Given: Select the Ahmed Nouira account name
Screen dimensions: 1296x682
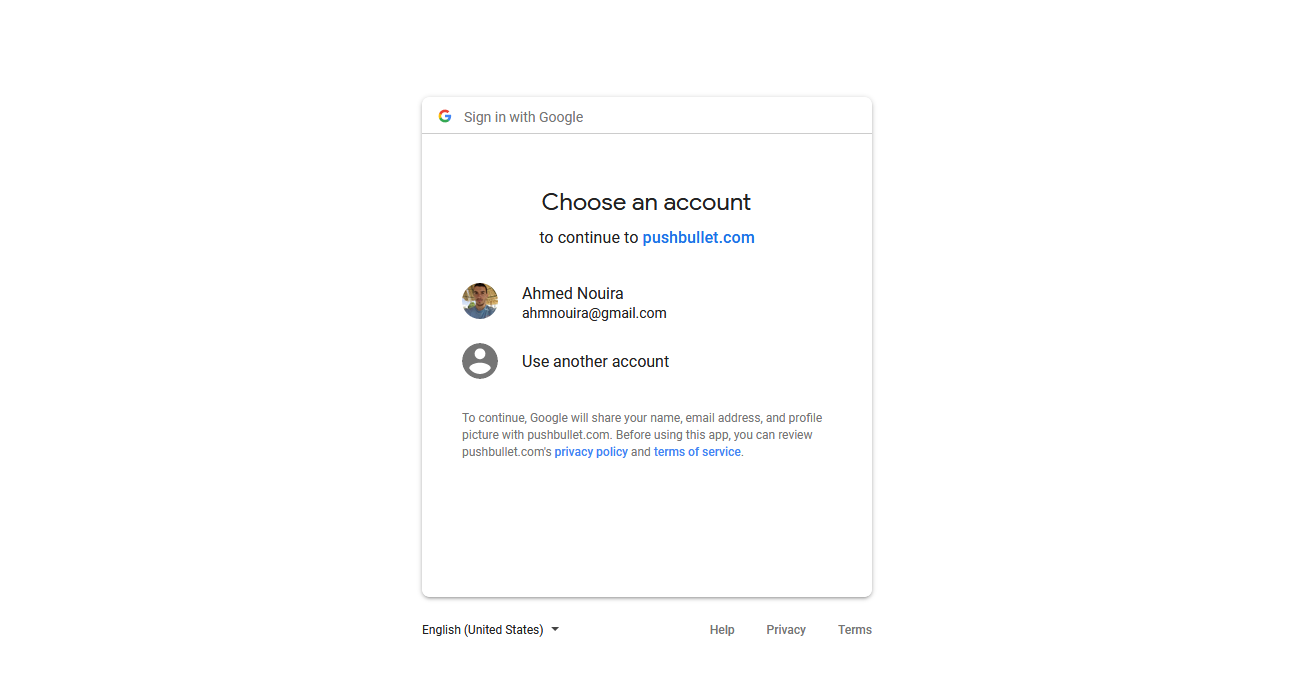Looking at the screenshot, I should point(573,293).
